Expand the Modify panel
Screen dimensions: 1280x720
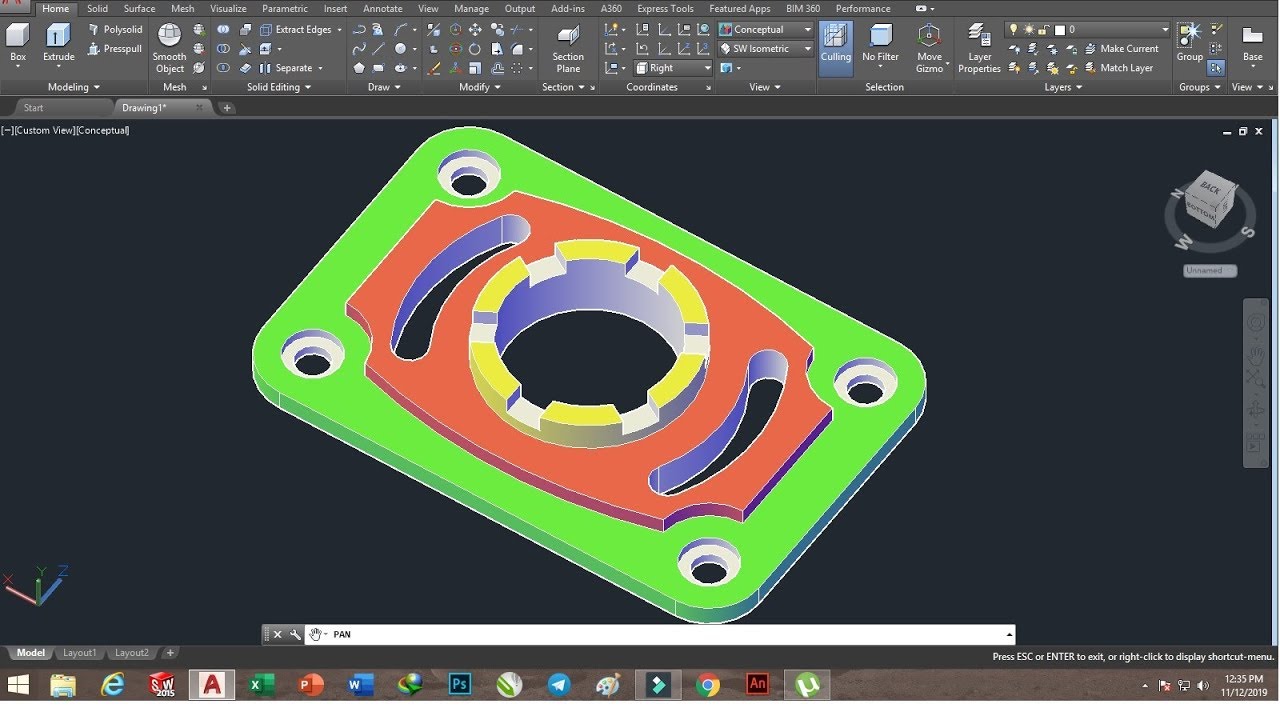480,87
